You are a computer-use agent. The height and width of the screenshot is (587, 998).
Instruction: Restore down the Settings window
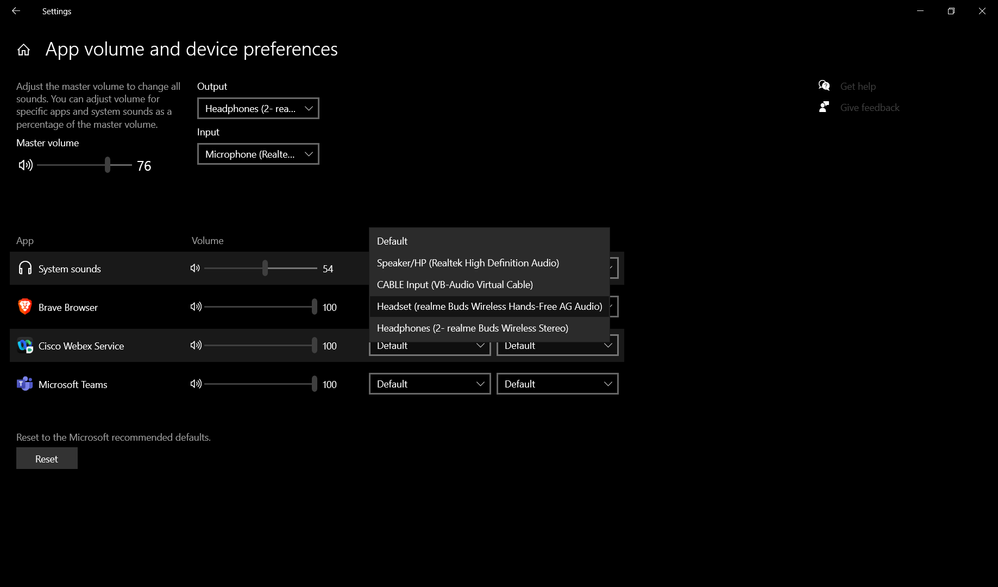point(951,11)
